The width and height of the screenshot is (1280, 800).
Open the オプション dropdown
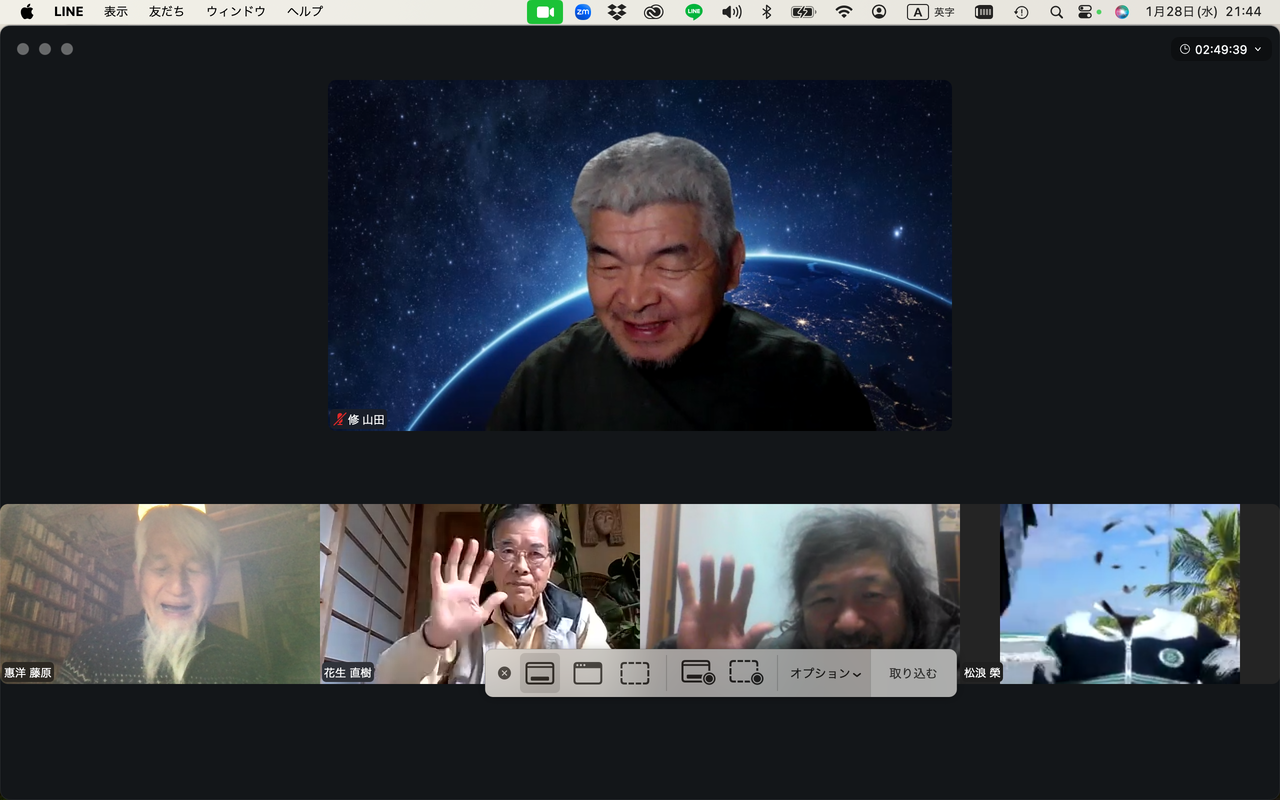coord(825,673)
